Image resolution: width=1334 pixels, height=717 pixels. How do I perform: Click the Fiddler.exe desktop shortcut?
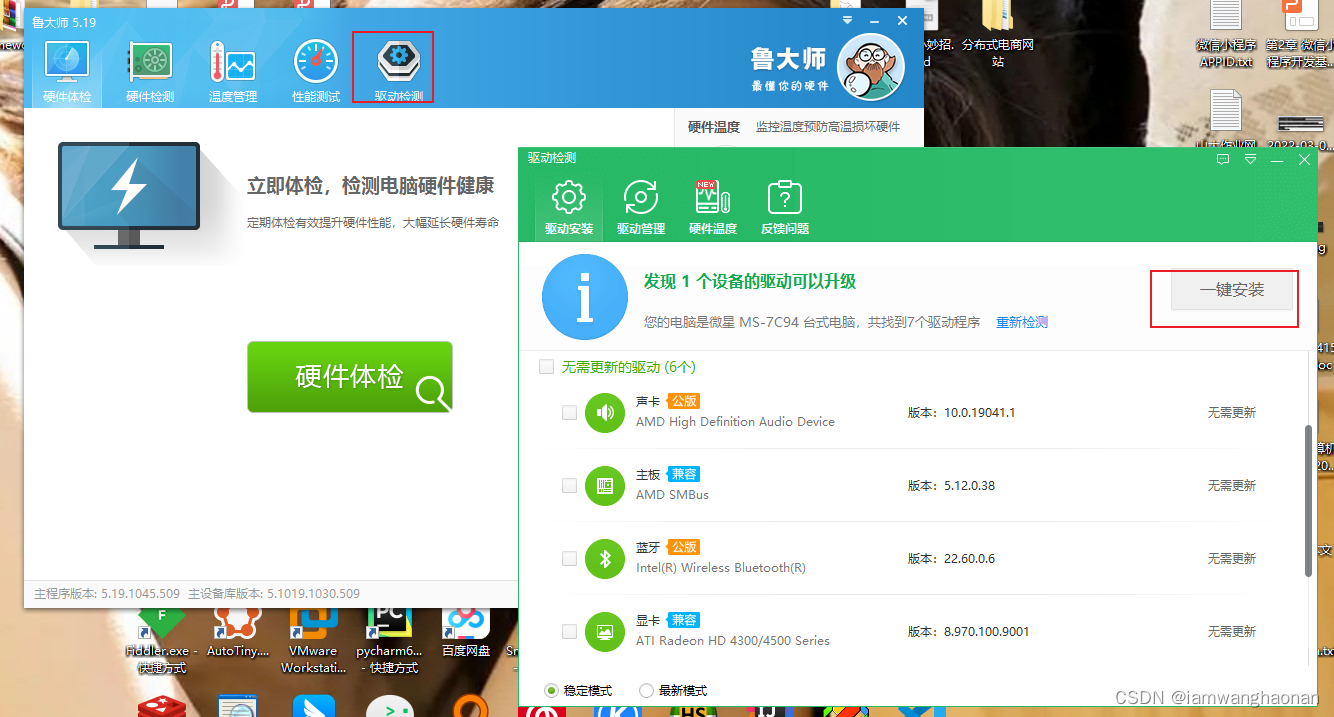tap(163, 640)
